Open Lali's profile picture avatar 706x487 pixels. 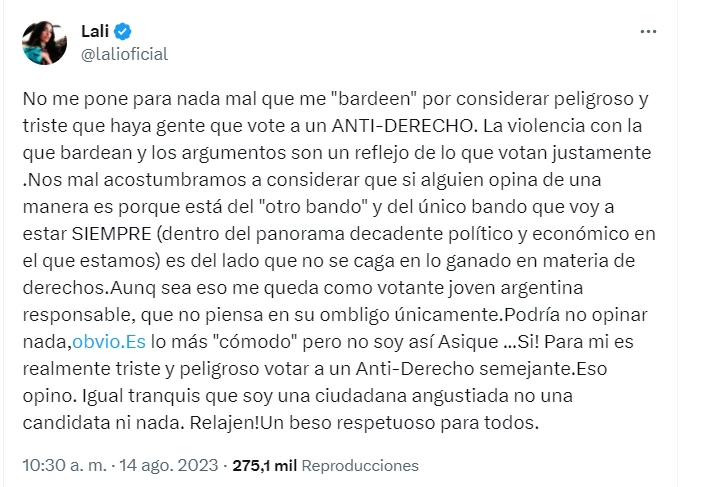click(44, 42)
